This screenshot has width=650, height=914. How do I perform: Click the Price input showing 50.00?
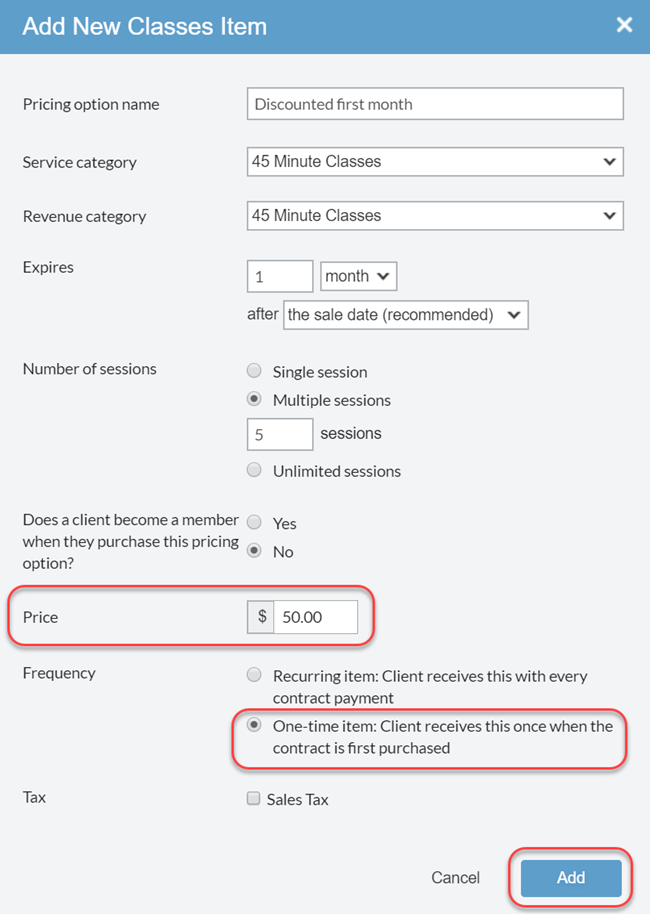point(315,617)
